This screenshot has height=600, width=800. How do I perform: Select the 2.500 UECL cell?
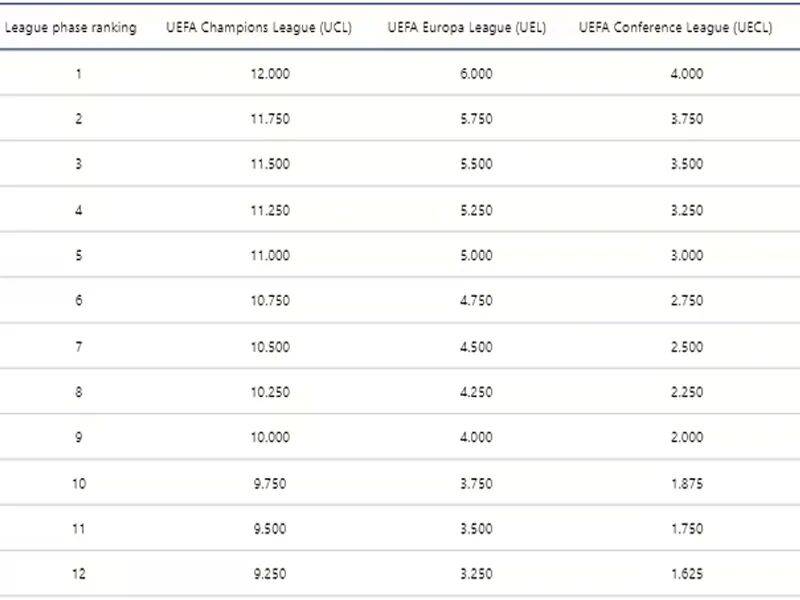(687, 346)
